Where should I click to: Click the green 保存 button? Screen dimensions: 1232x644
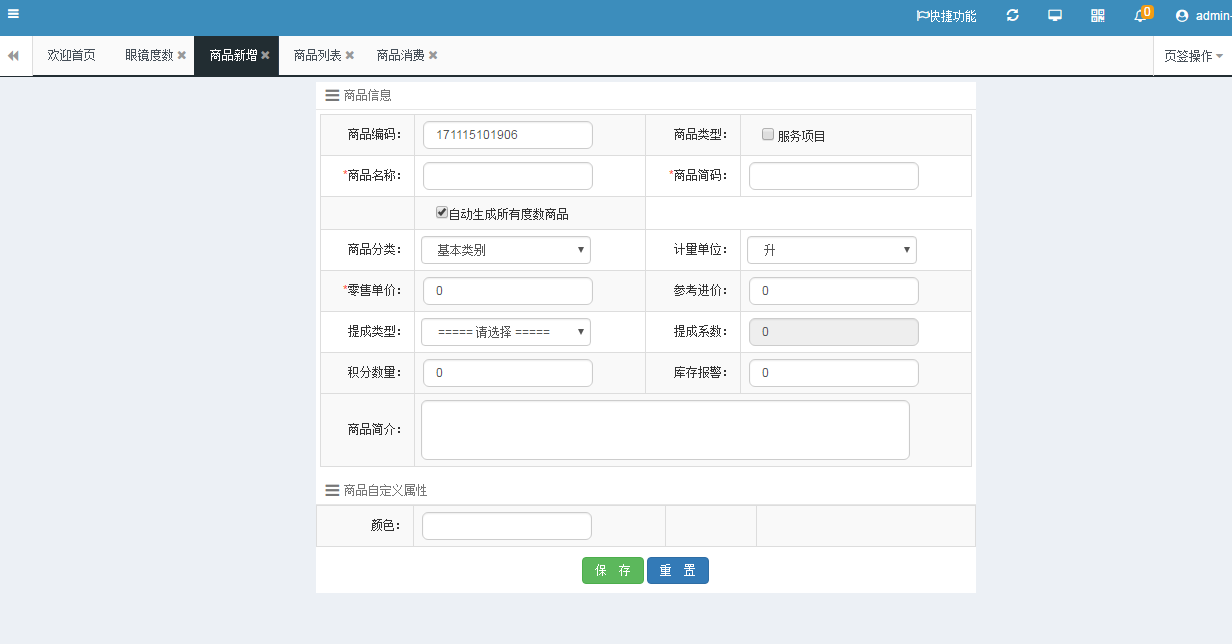(x=613, y=571)
